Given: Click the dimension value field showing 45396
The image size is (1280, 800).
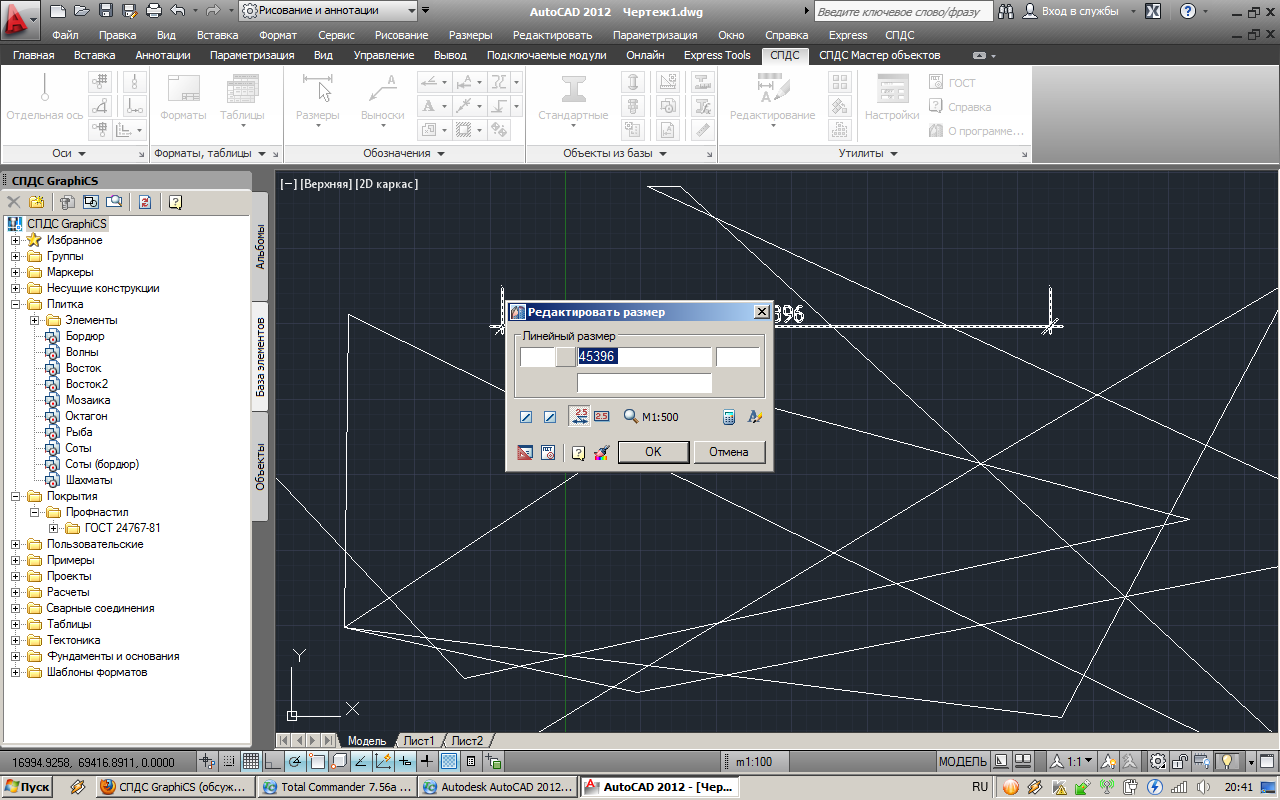Looking at the screenshot, I should (644, 357).
